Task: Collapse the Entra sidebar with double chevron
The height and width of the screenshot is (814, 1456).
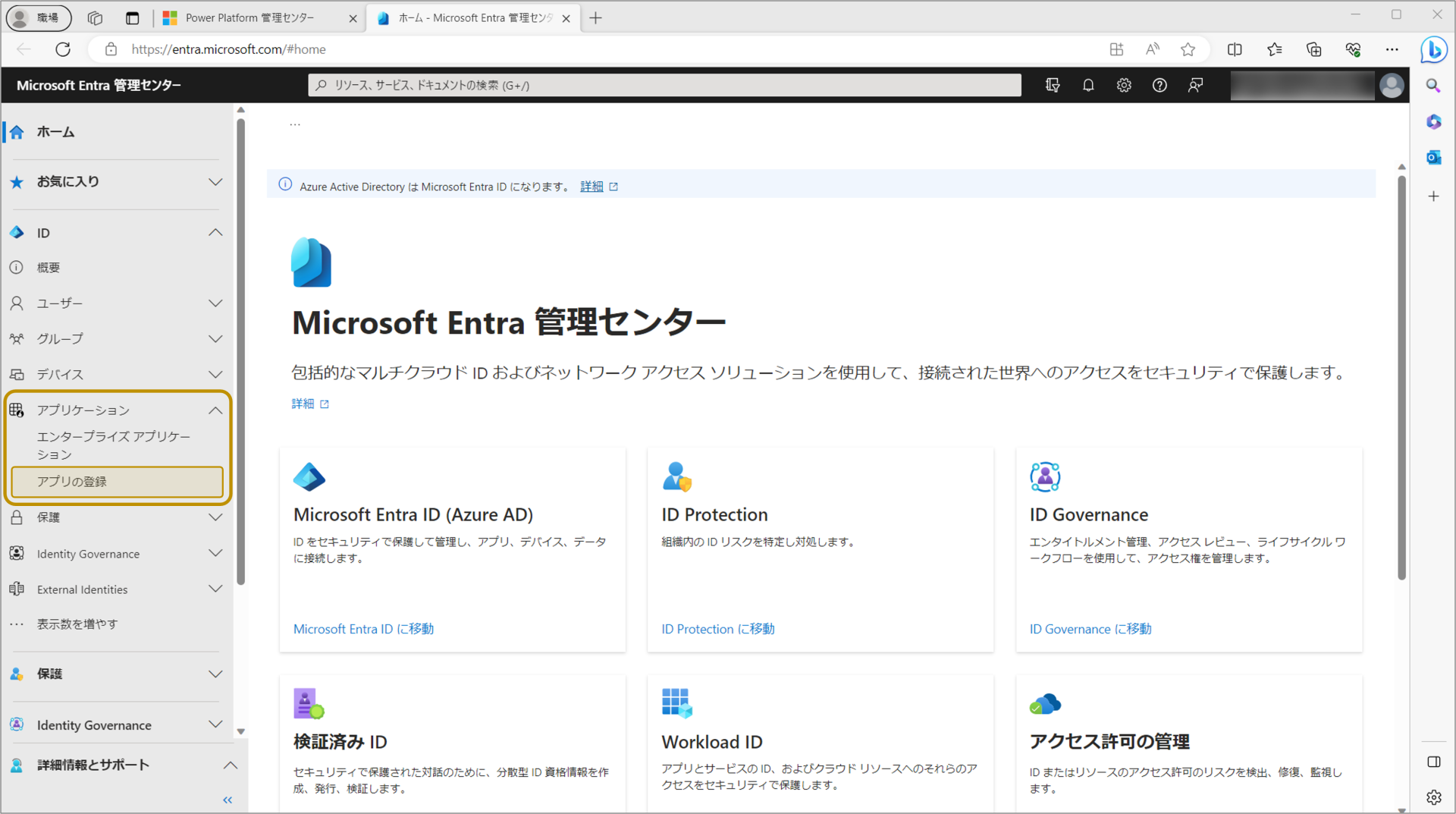Action: pyautogui.click(x=227, y=800)
